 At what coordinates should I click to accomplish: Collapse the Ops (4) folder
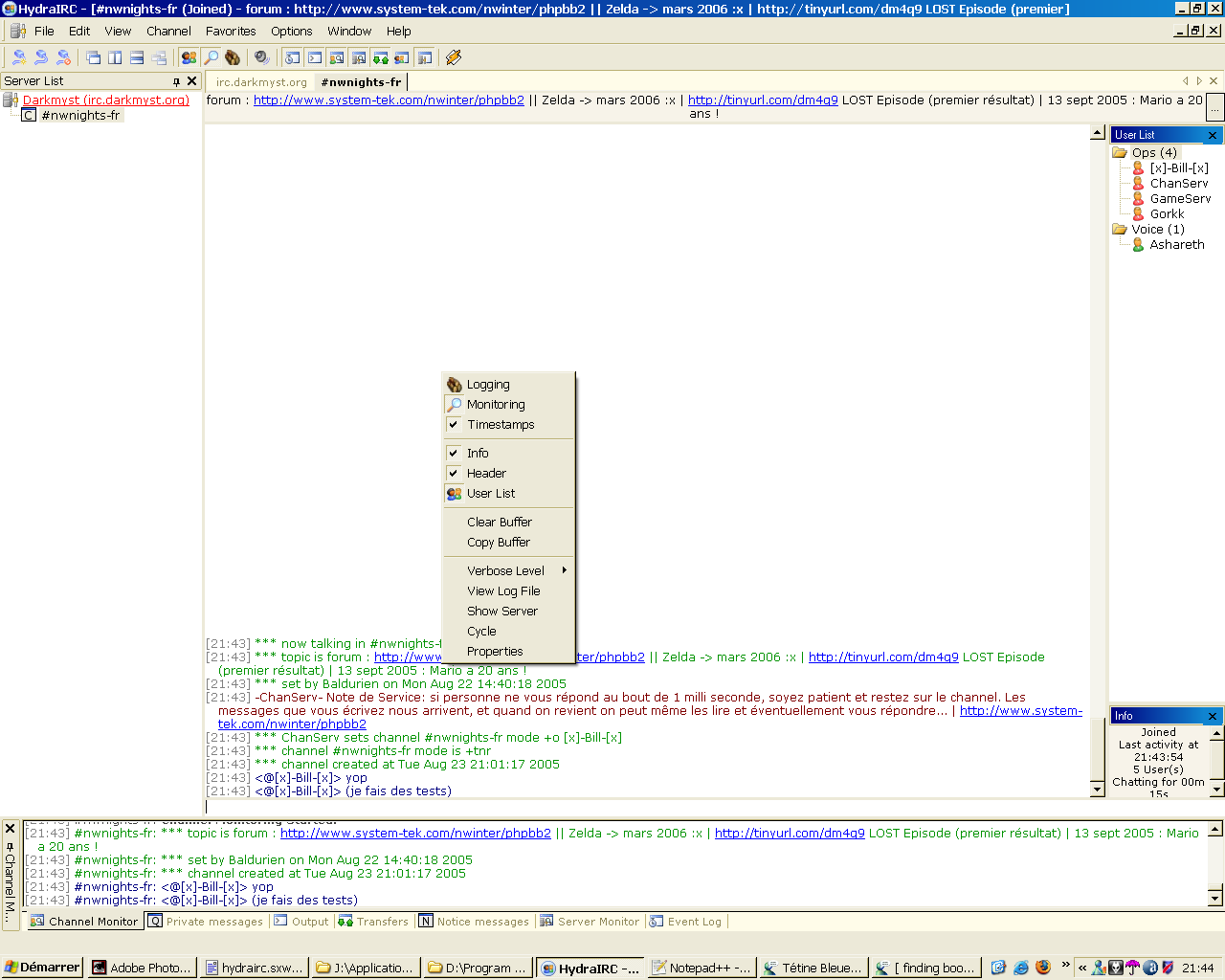1120,152
